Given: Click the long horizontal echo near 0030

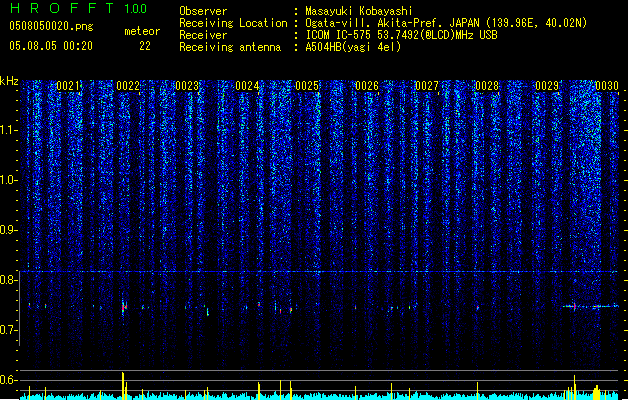Looking at the screenshot, I should click(x=590, y=307).
